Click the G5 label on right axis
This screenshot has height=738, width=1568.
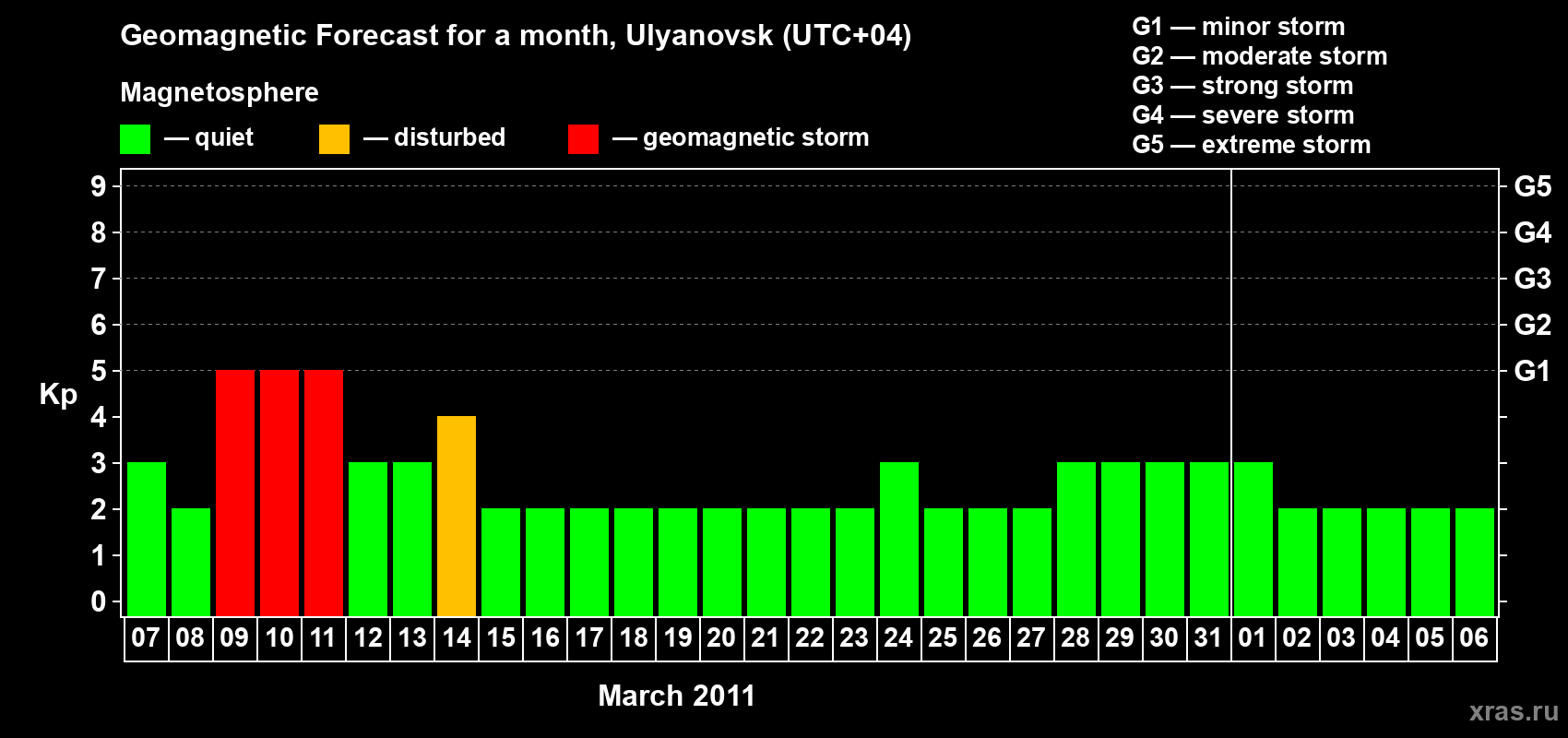tap(1532, 186)
